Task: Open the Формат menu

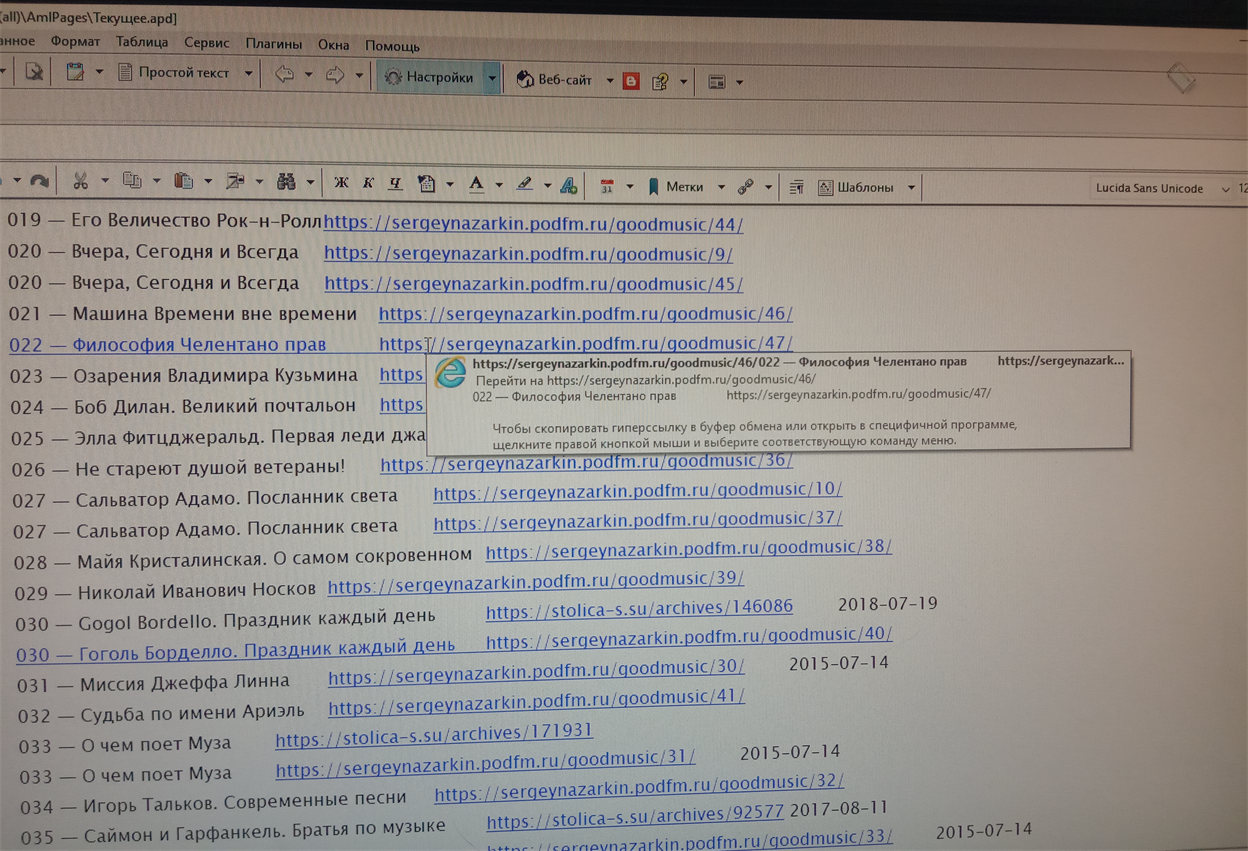Action: 75,41
